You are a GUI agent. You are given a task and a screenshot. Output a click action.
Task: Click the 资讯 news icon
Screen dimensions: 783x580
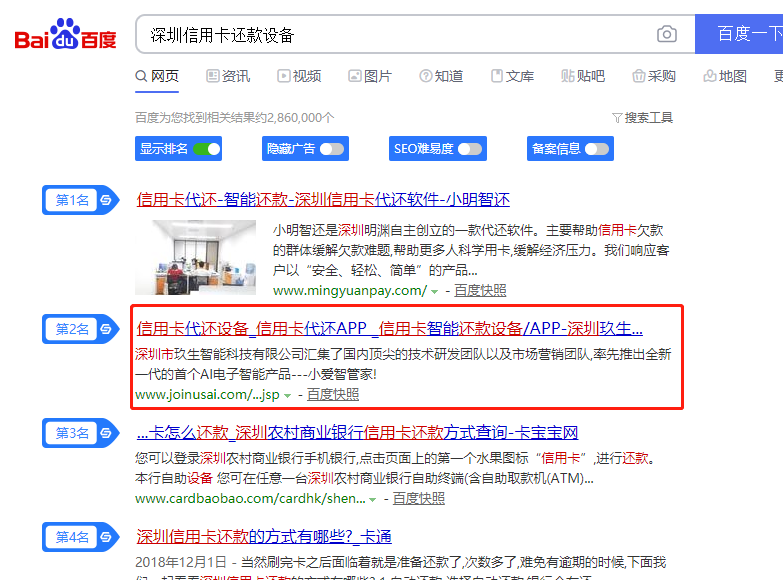[213, 76]
